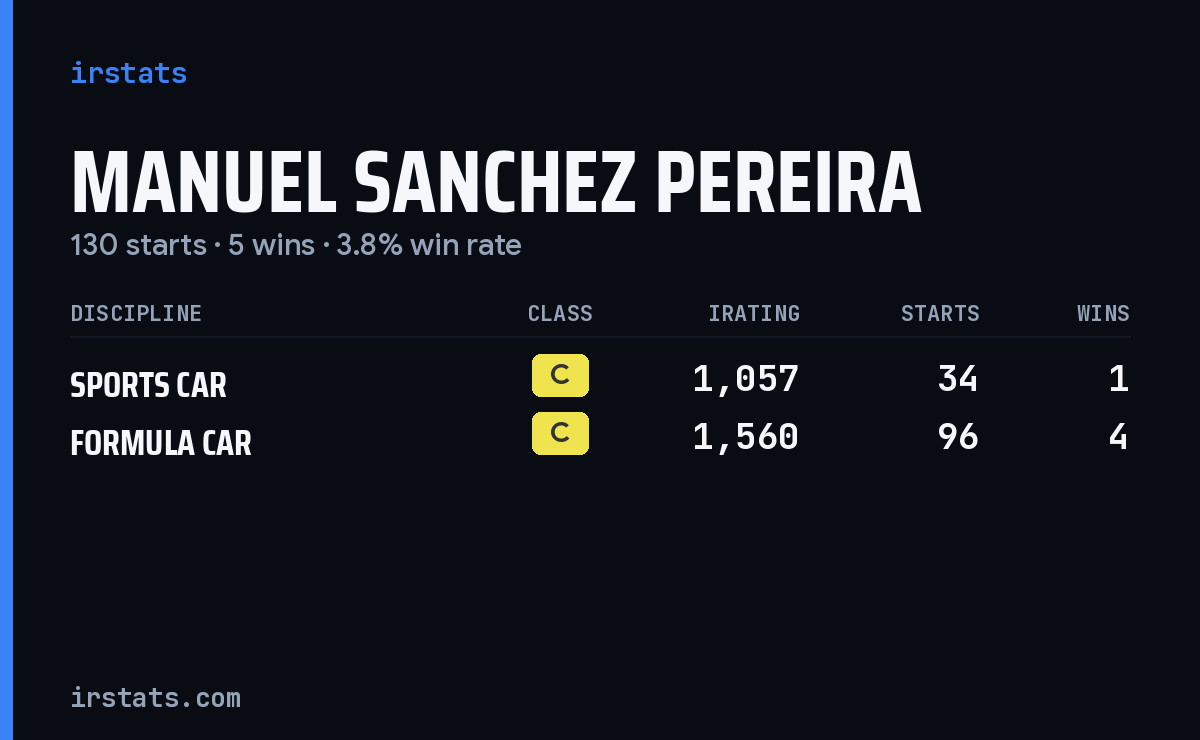Click the Starts column header
The height and width of the screenshot is (740, 1200).
click(x=940, y=313)
